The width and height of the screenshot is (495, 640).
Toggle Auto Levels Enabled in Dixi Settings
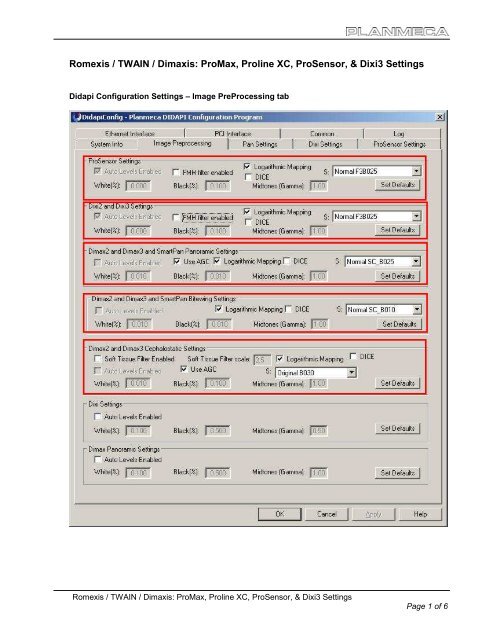97,417
